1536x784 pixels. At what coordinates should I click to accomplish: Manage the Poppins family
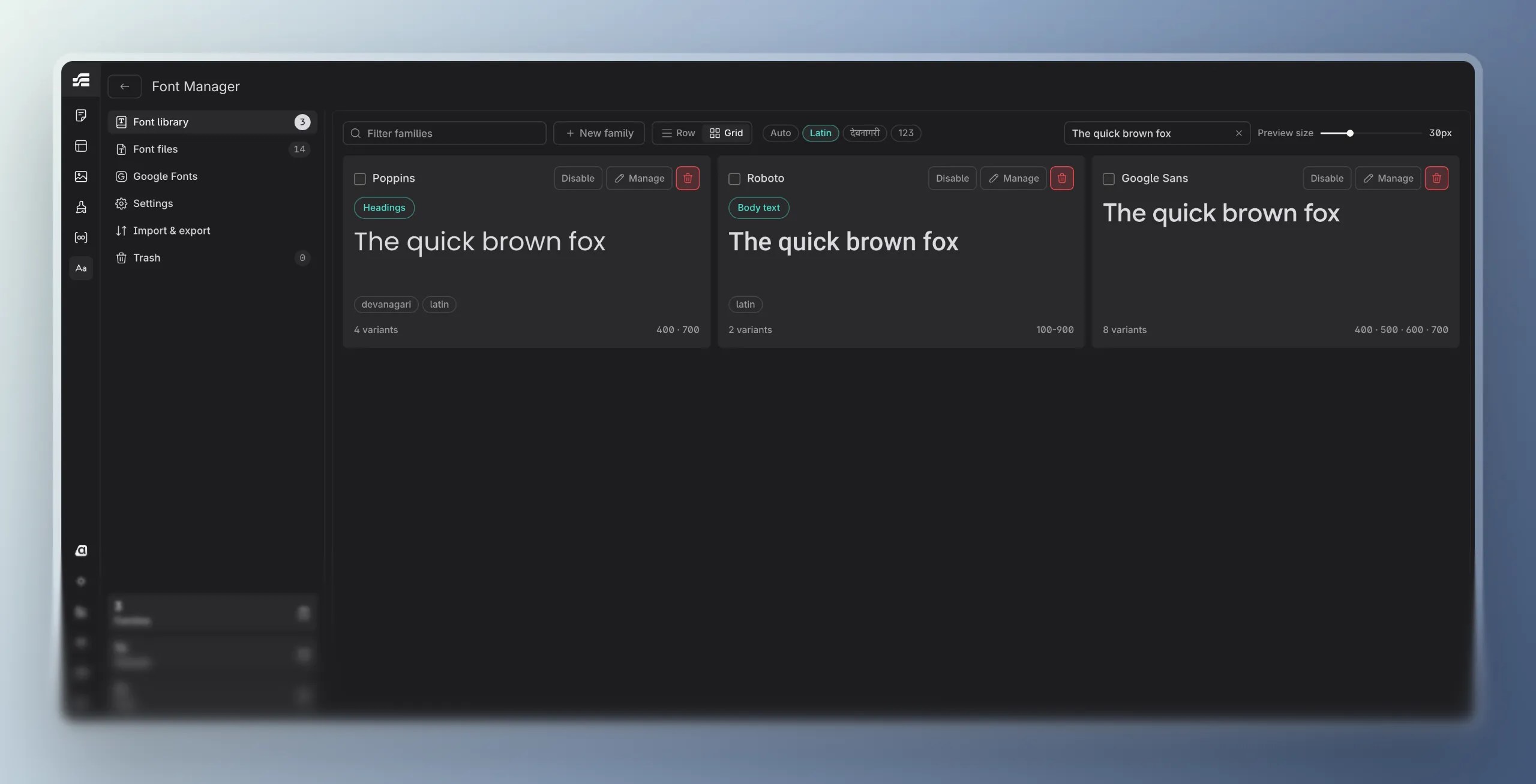coord(639,178)
